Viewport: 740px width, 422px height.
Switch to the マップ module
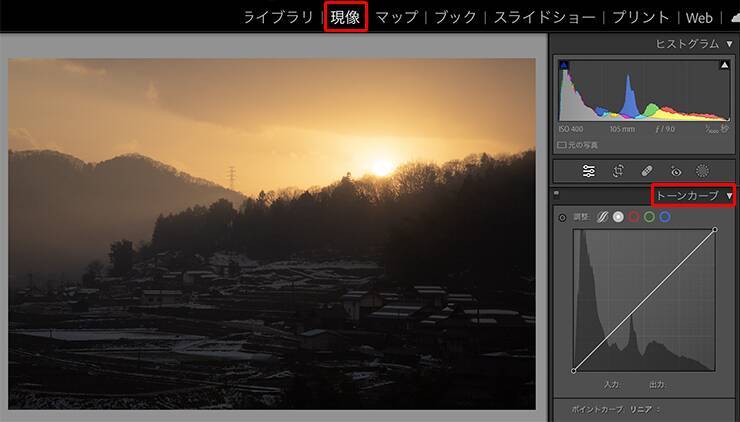point(397,17)
